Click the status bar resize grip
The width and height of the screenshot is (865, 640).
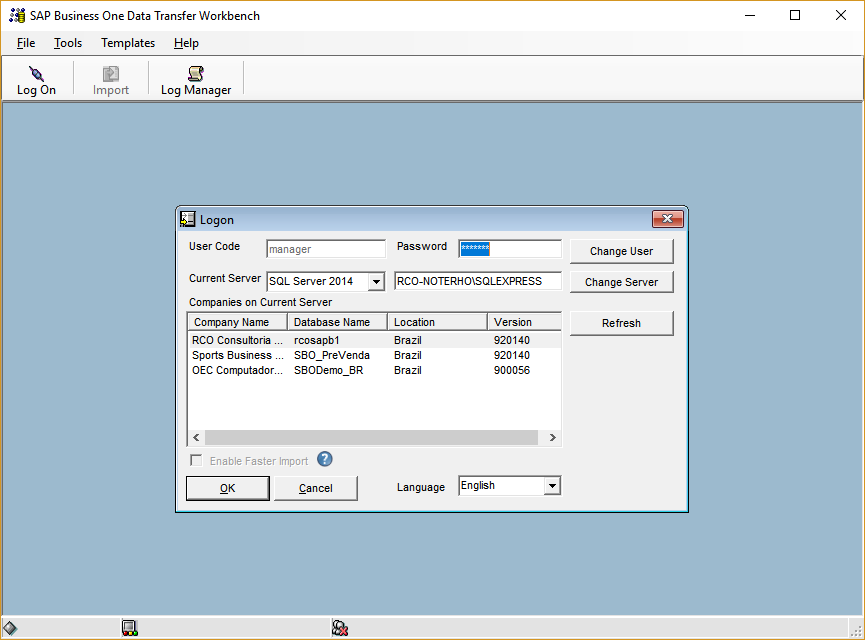pyautogui.click(x=856, y=630)
